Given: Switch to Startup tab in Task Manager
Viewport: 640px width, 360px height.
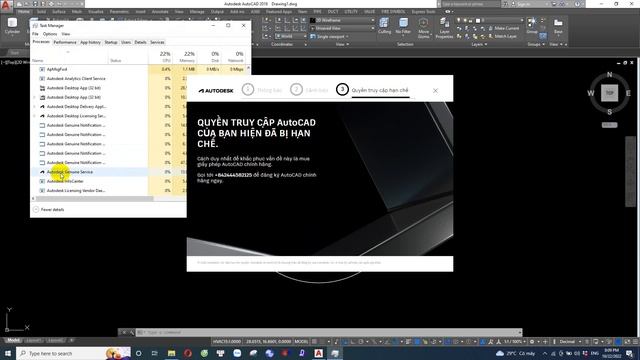Looking at the screenshot, I should pos(111,42).
